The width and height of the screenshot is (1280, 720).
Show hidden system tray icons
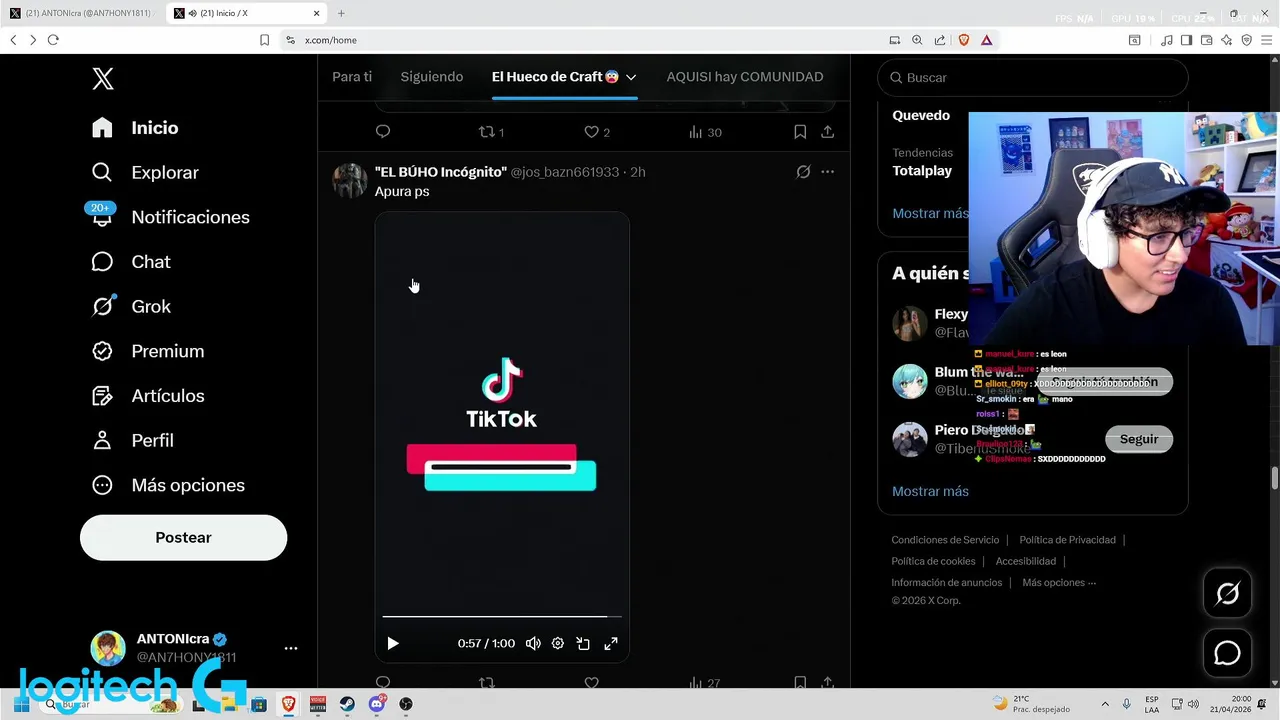(x=1105, y=704)
